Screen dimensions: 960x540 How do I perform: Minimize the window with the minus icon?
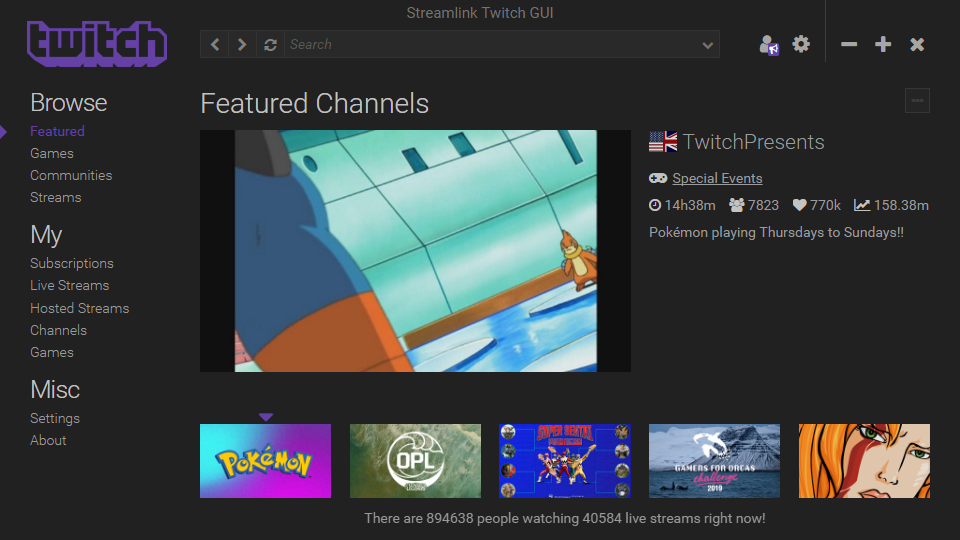849,44
